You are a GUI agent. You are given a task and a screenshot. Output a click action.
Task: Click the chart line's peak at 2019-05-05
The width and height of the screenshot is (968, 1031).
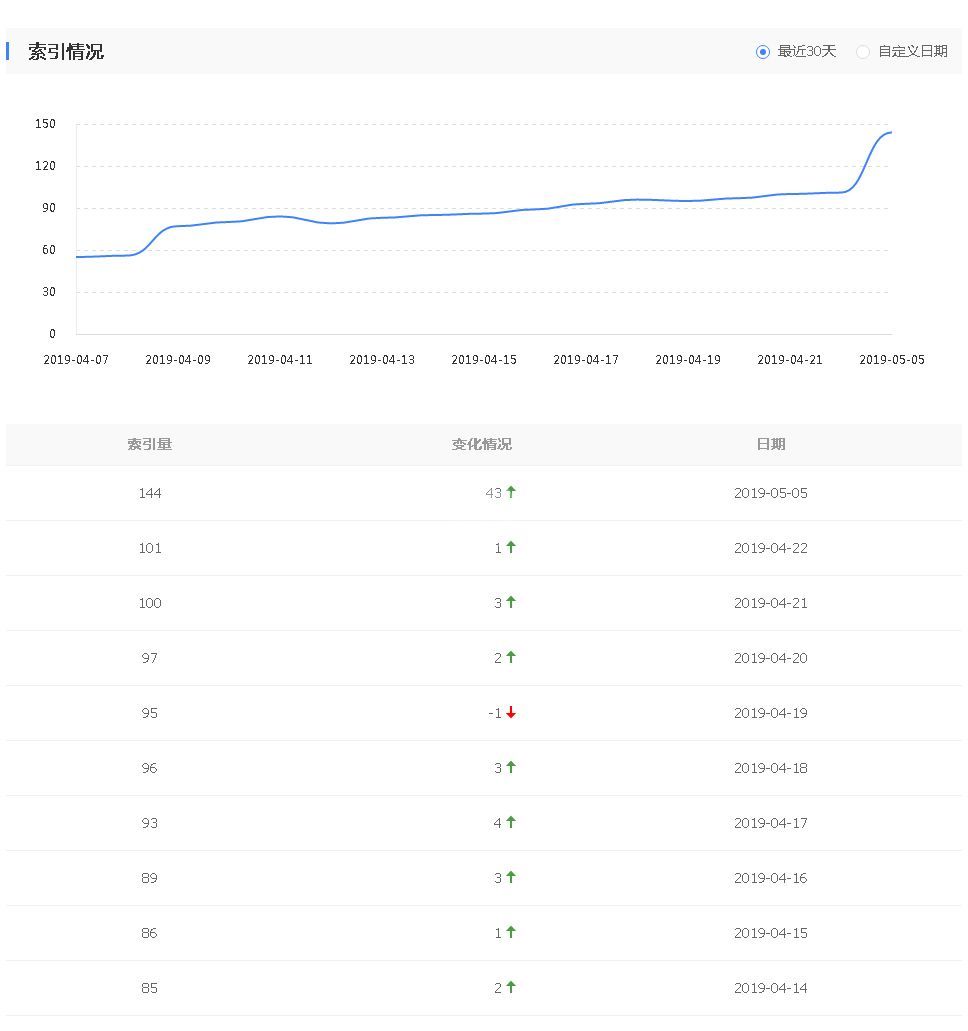891,133
